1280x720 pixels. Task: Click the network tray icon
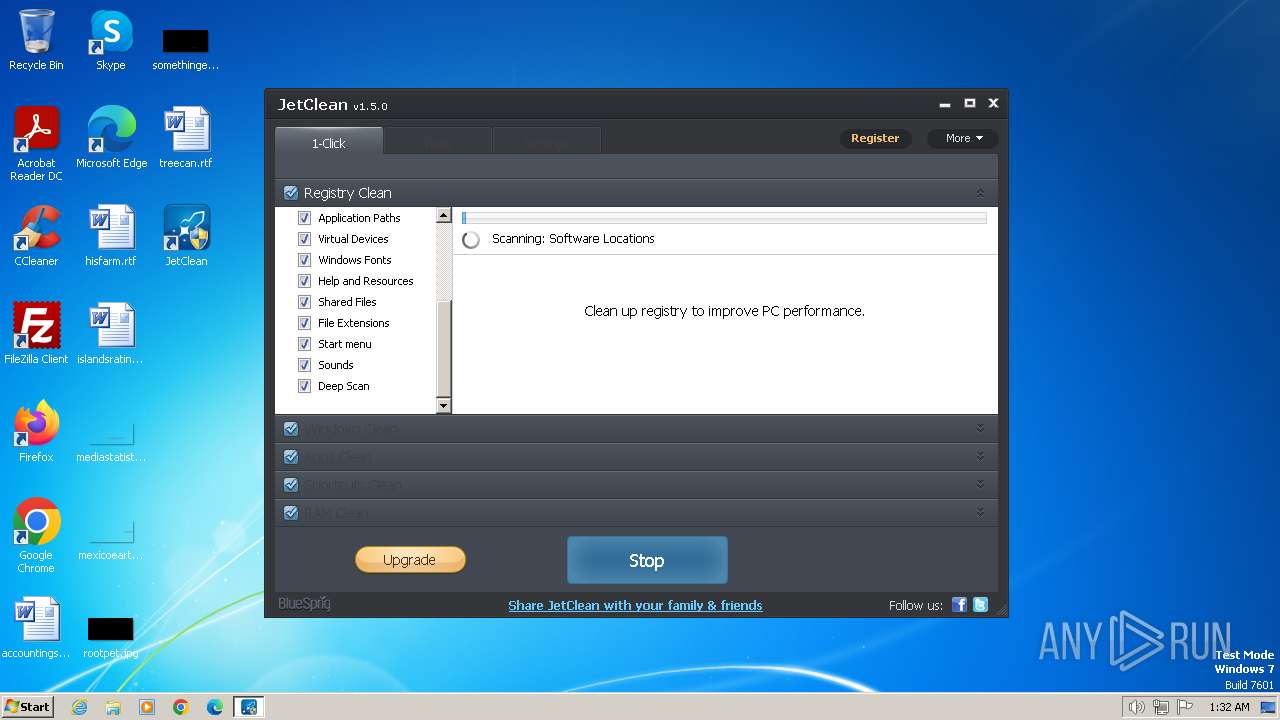click(x=1161, y=707)
